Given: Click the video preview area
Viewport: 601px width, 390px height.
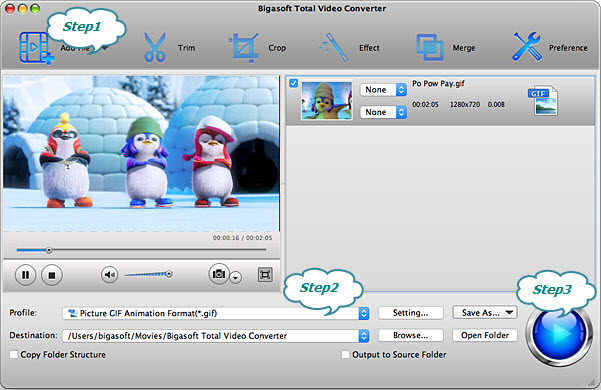Looking at the screenshot, I should (x=141, y=153).
